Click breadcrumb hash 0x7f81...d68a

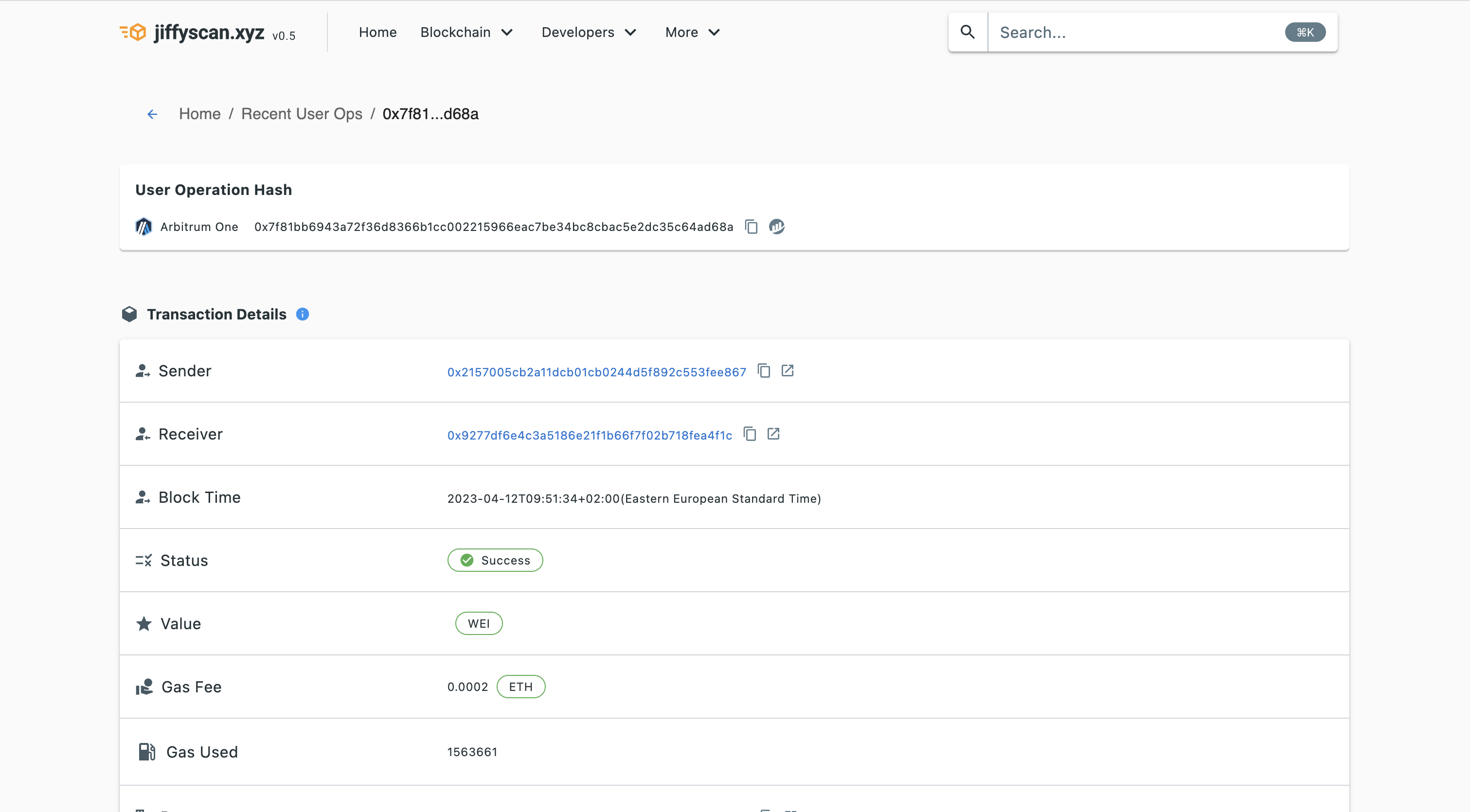pyautogui.click(x=430, y=114)
